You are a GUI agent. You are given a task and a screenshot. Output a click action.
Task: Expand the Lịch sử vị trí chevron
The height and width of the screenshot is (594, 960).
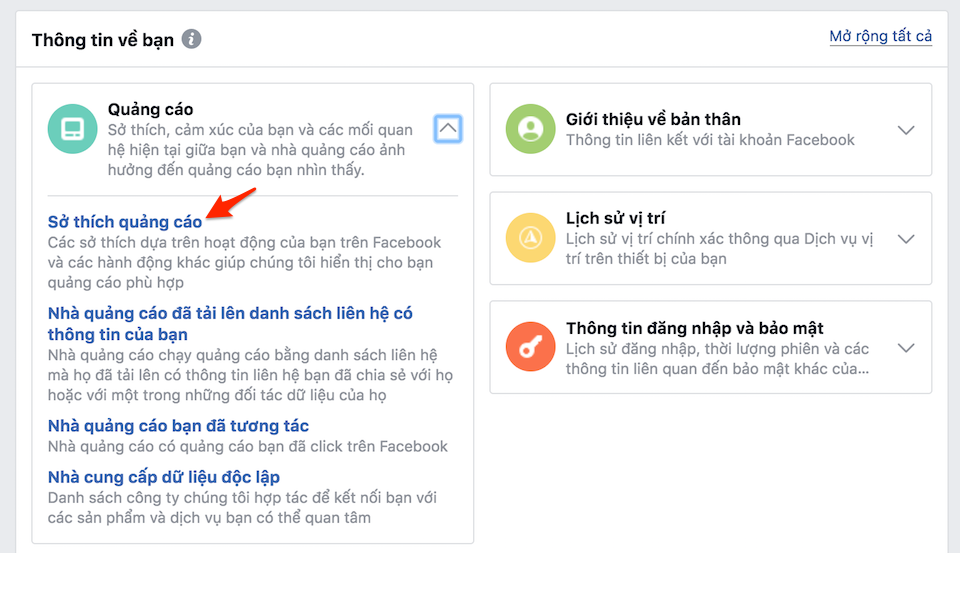[x=906, y=239]
